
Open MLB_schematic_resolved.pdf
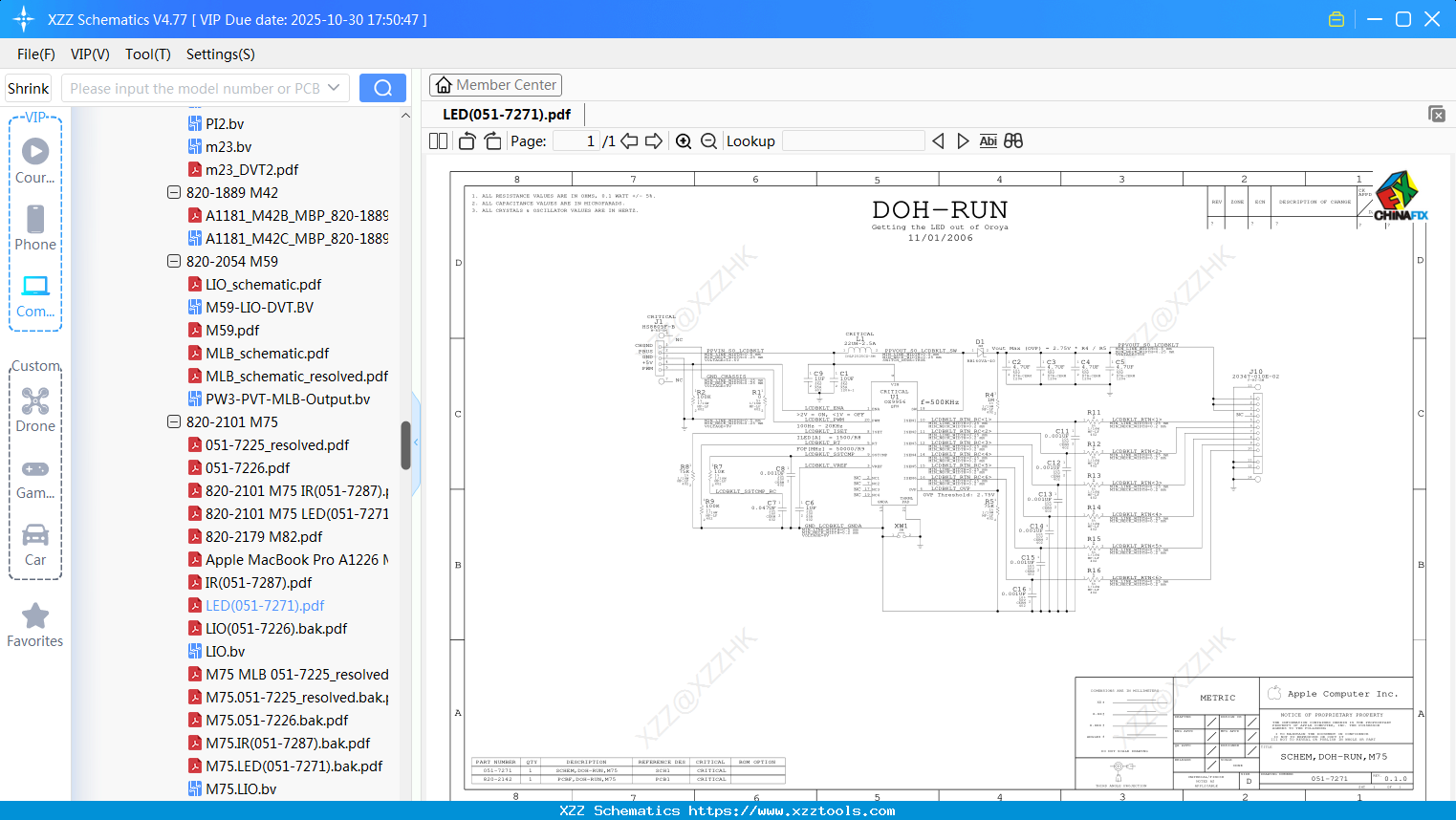pyautogui.click(x=296, y=376)
